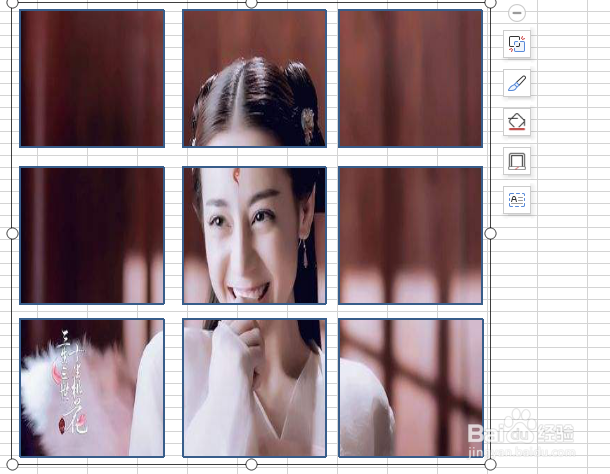Viewport: 610px width, 474px height.
Task: Select the middle-left dark curtain tile
Action: click(92, 235)
